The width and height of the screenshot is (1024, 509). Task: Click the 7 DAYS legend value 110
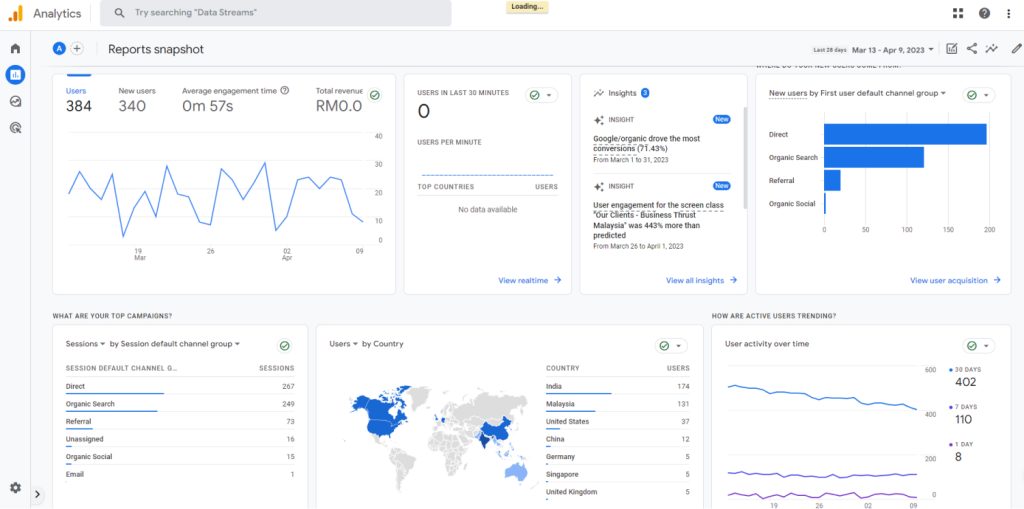[x=963, y=419]
